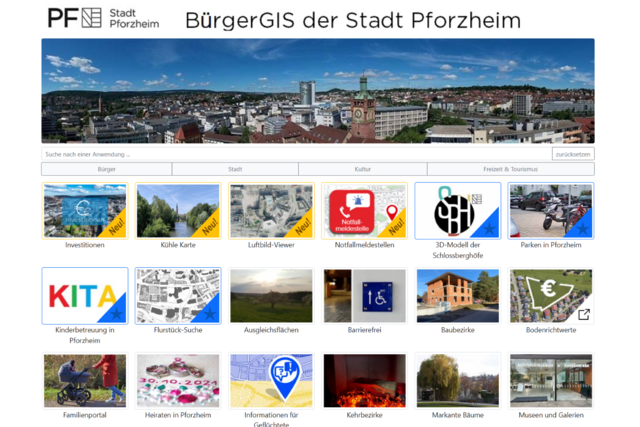Click the Investitionen label text
Screen dimensions: 640x427
click(x=85, y=245)
